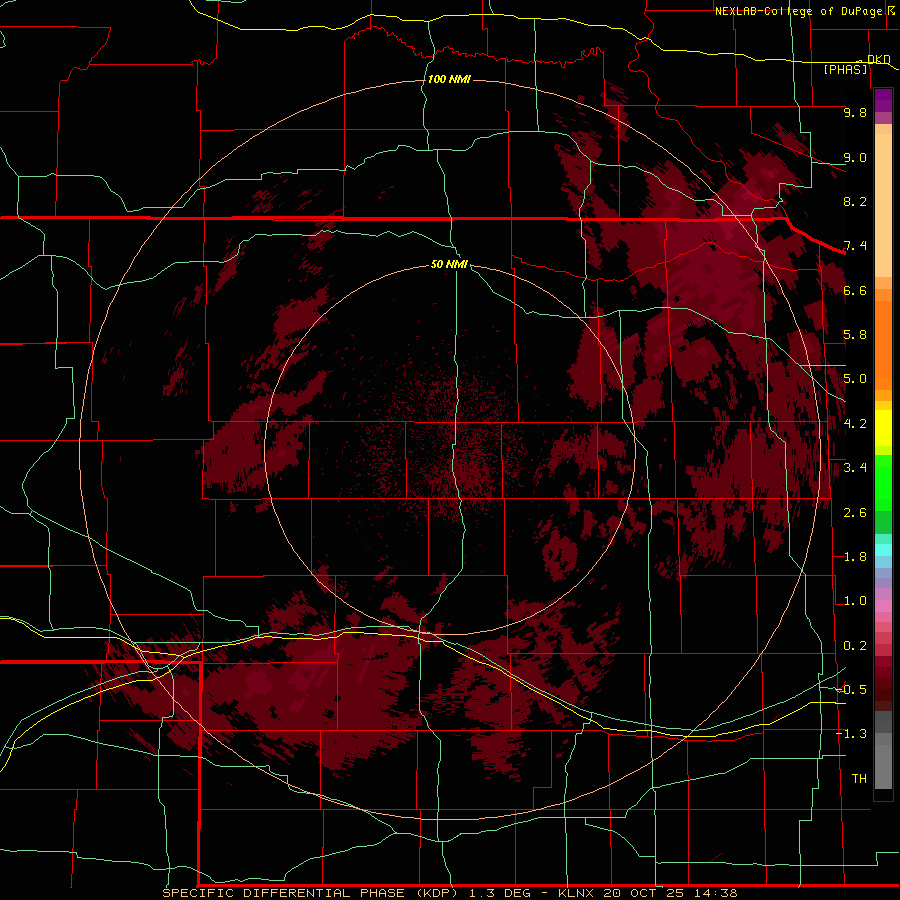Image resolution: width=900 pixels, height=900 pixels.
Task: Click the 7.4 scale value
Action: coord(855,246)
